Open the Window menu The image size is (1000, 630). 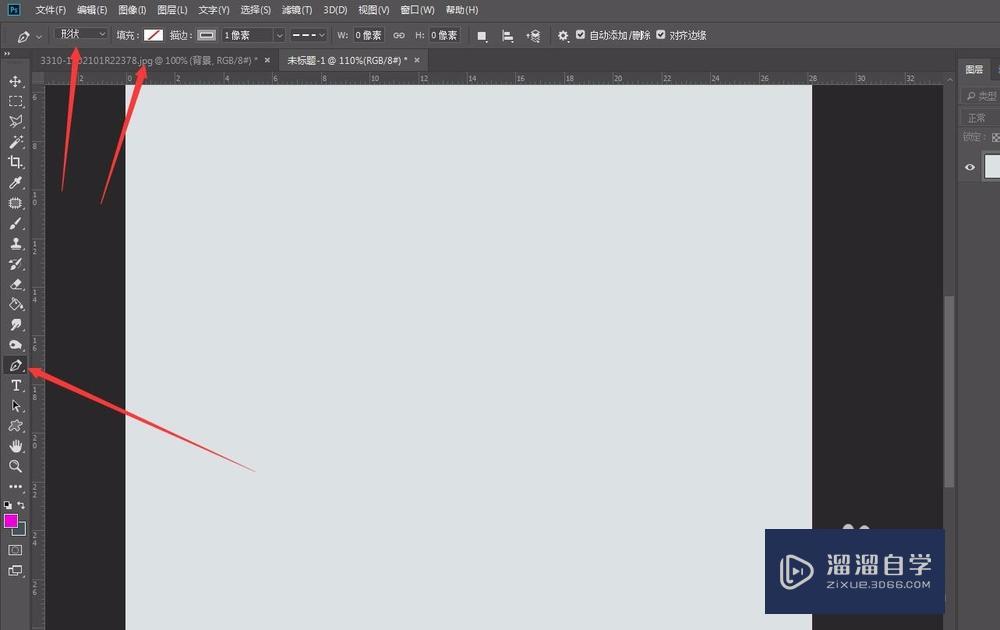(x=417, y=10)
